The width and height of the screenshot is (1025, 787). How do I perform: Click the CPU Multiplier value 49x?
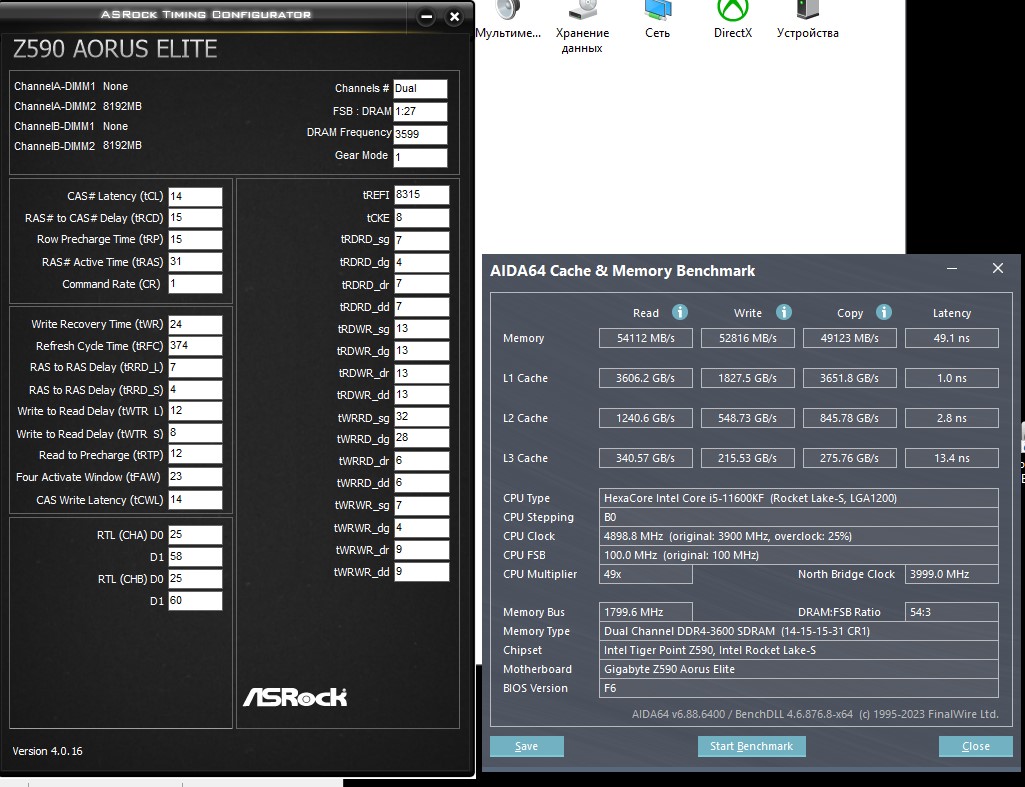pyautogui.click(x=645, y=574)
